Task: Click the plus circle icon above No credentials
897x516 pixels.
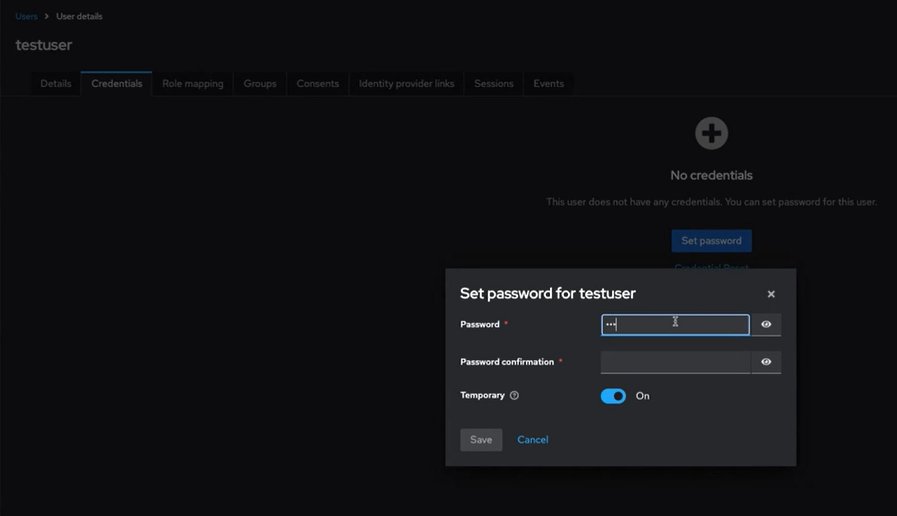Action: [711, 133]
